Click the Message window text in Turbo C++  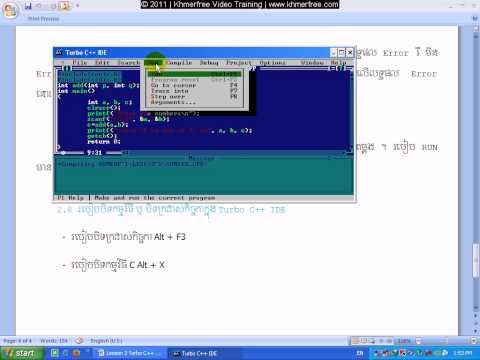[x=132, y=164]
